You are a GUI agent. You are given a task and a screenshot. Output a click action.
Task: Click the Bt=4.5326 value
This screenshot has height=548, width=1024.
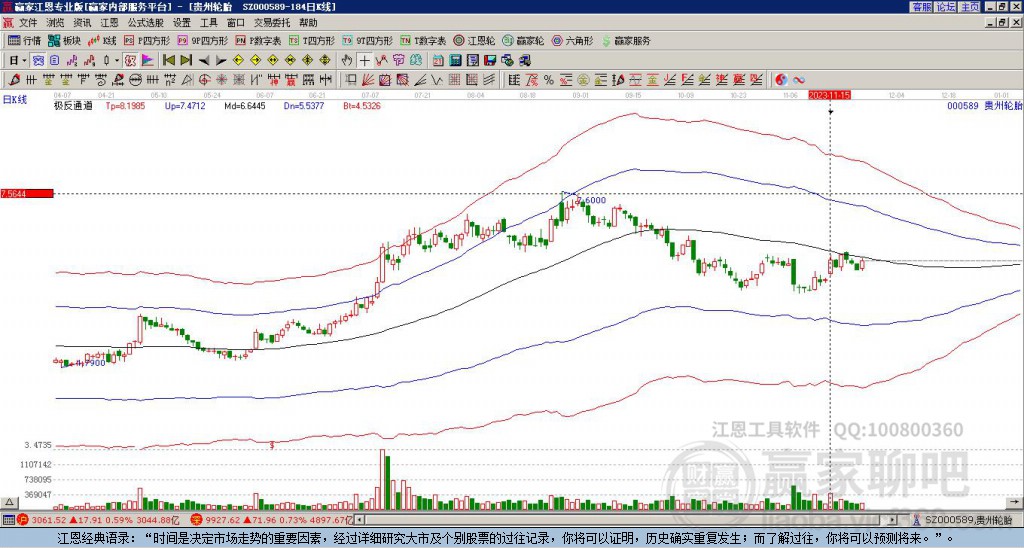click(x=362, y=105)
